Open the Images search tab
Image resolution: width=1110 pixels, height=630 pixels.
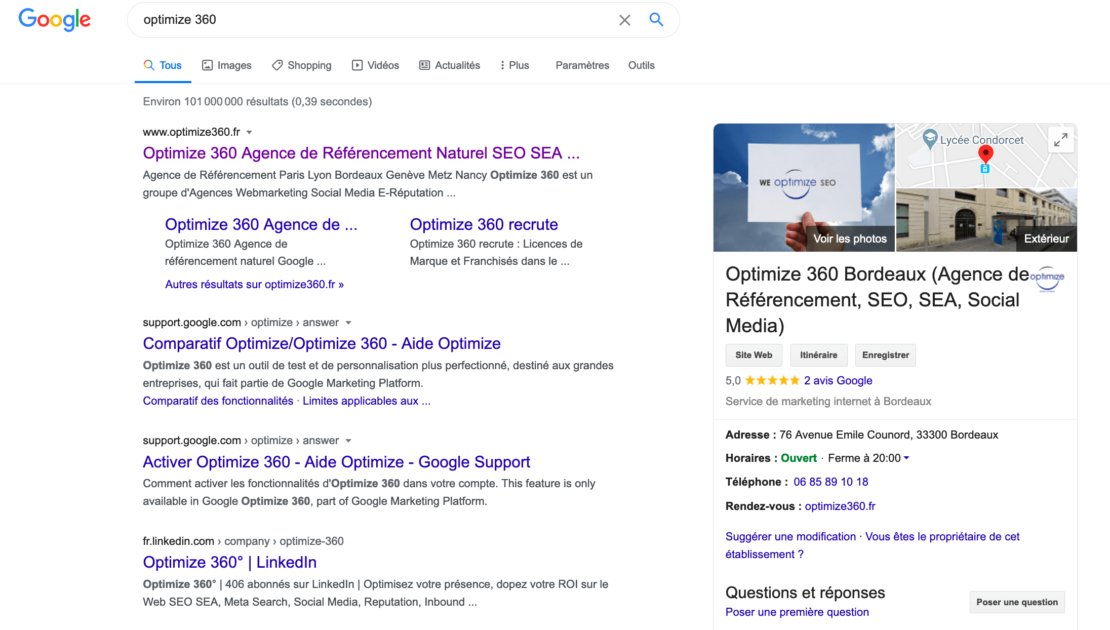click(227, 65)
